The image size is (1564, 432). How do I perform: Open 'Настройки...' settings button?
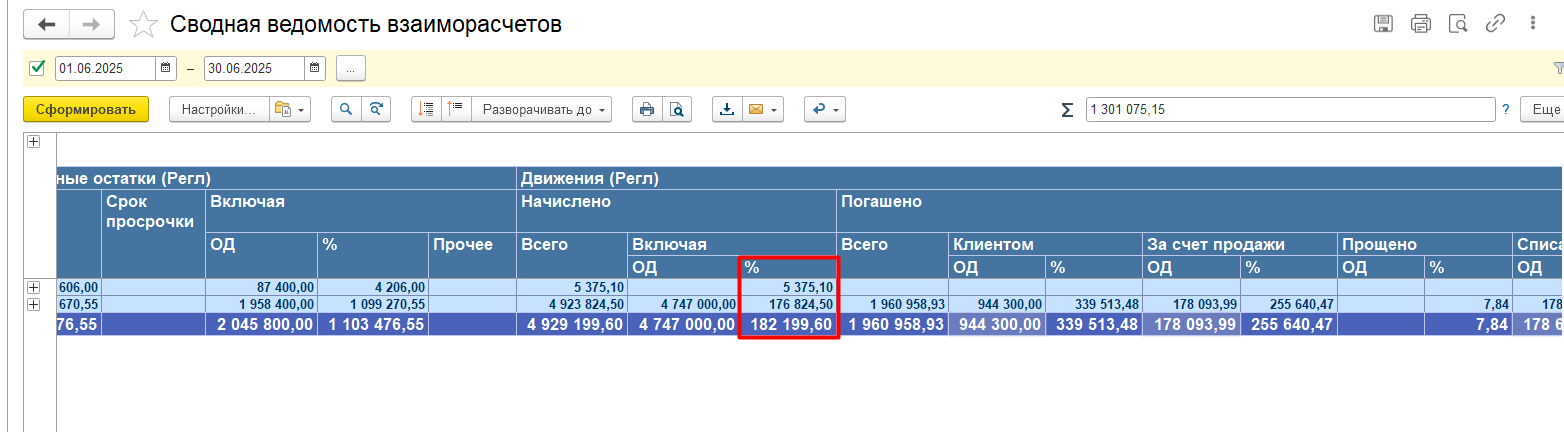tap(219, 109)
